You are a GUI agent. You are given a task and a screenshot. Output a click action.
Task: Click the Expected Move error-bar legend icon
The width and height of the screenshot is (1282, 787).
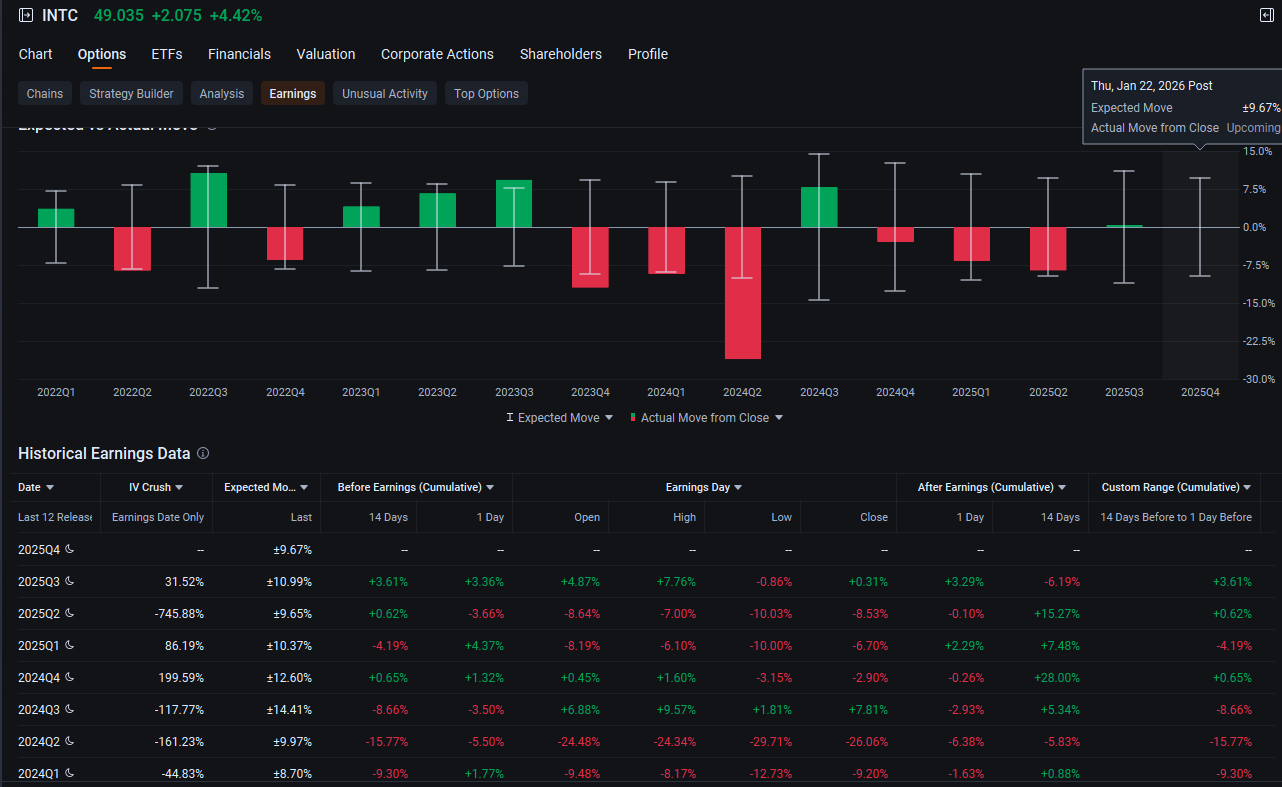click(510, 418)
